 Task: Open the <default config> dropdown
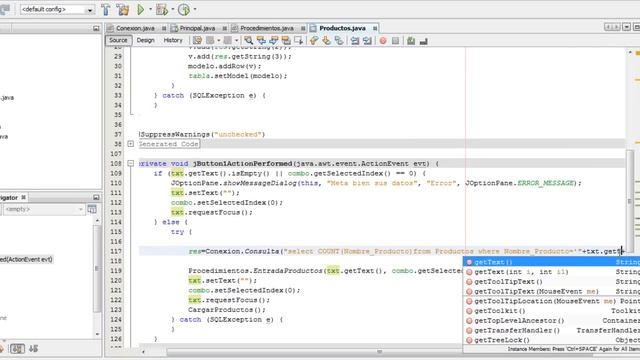[89, 9]
